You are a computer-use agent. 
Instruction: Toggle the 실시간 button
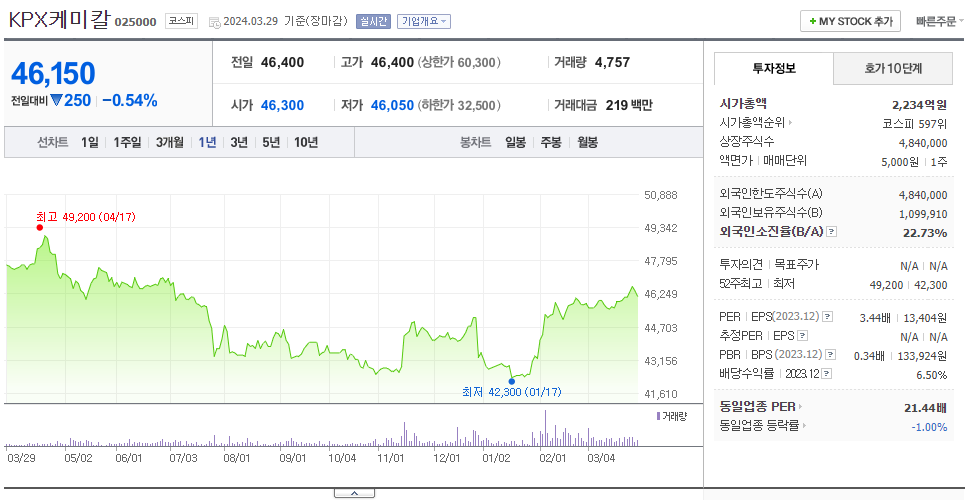click(x=373, y=21)
